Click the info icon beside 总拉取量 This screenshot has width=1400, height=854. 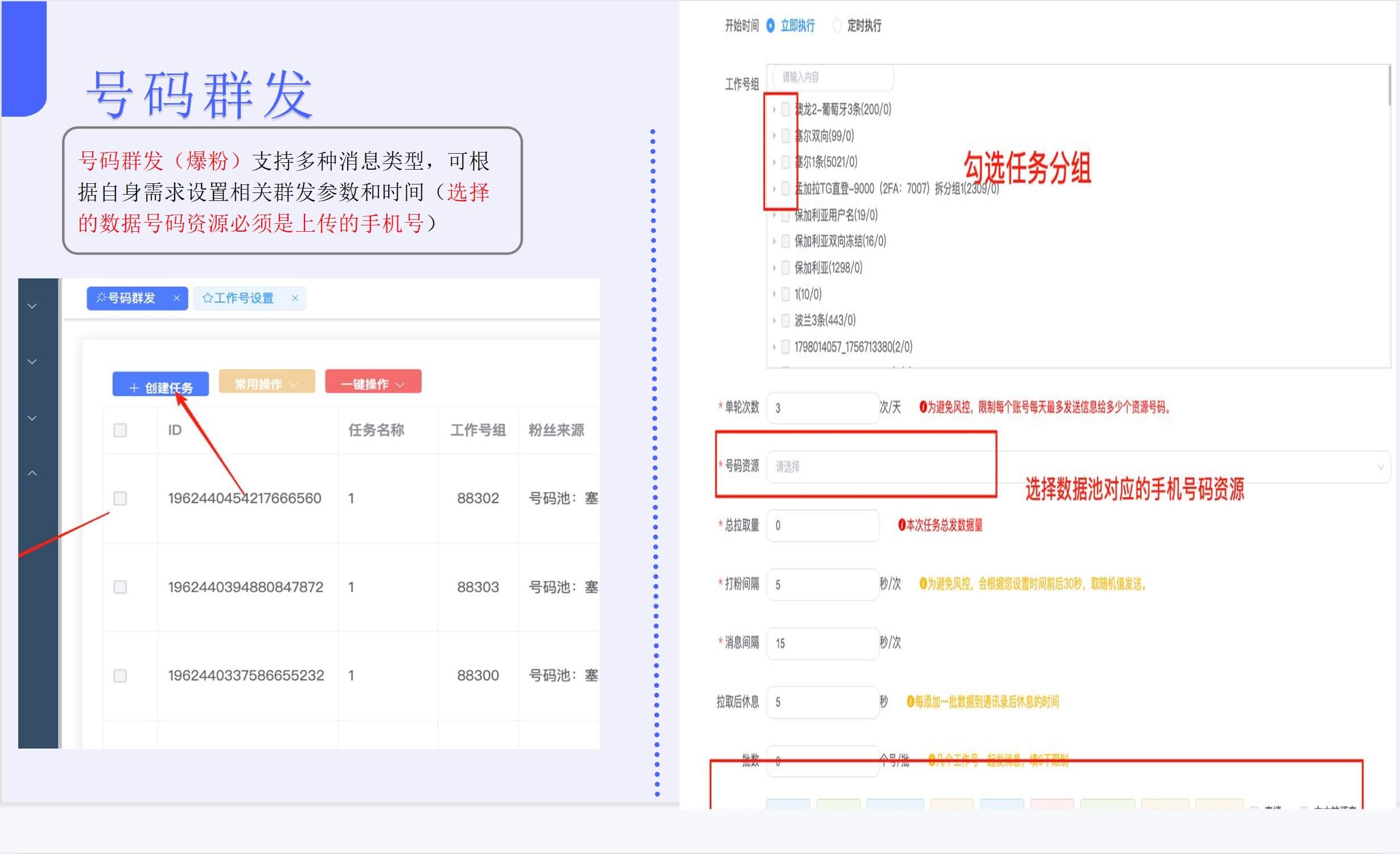(901, 525)
